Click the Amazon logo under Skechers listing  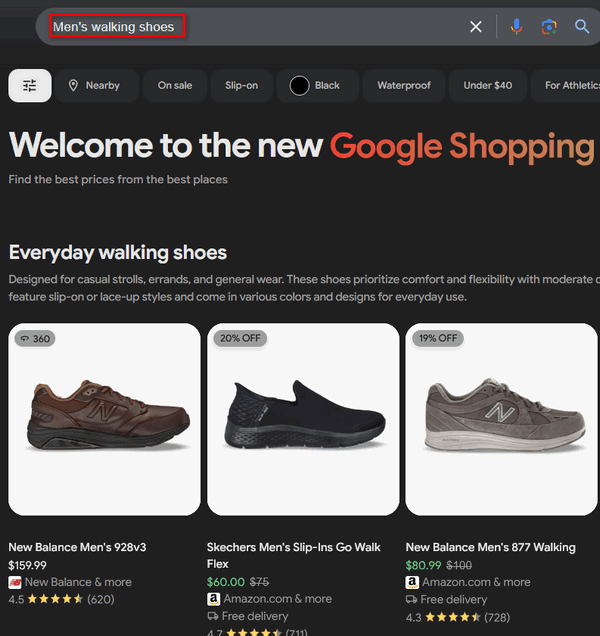[x=214, y=599]
